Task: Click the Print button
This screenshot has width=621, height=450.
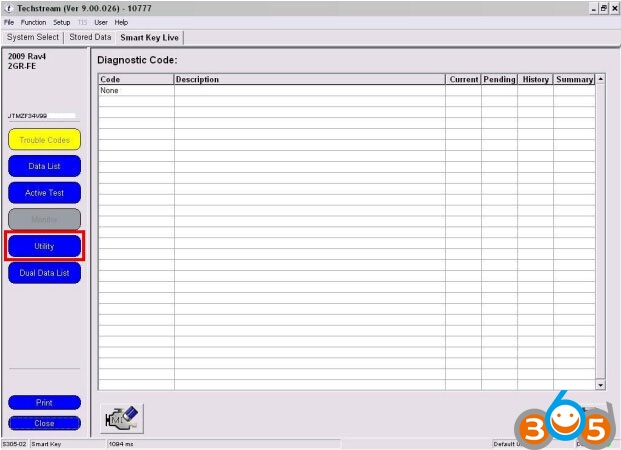Action: pos(44,402)
